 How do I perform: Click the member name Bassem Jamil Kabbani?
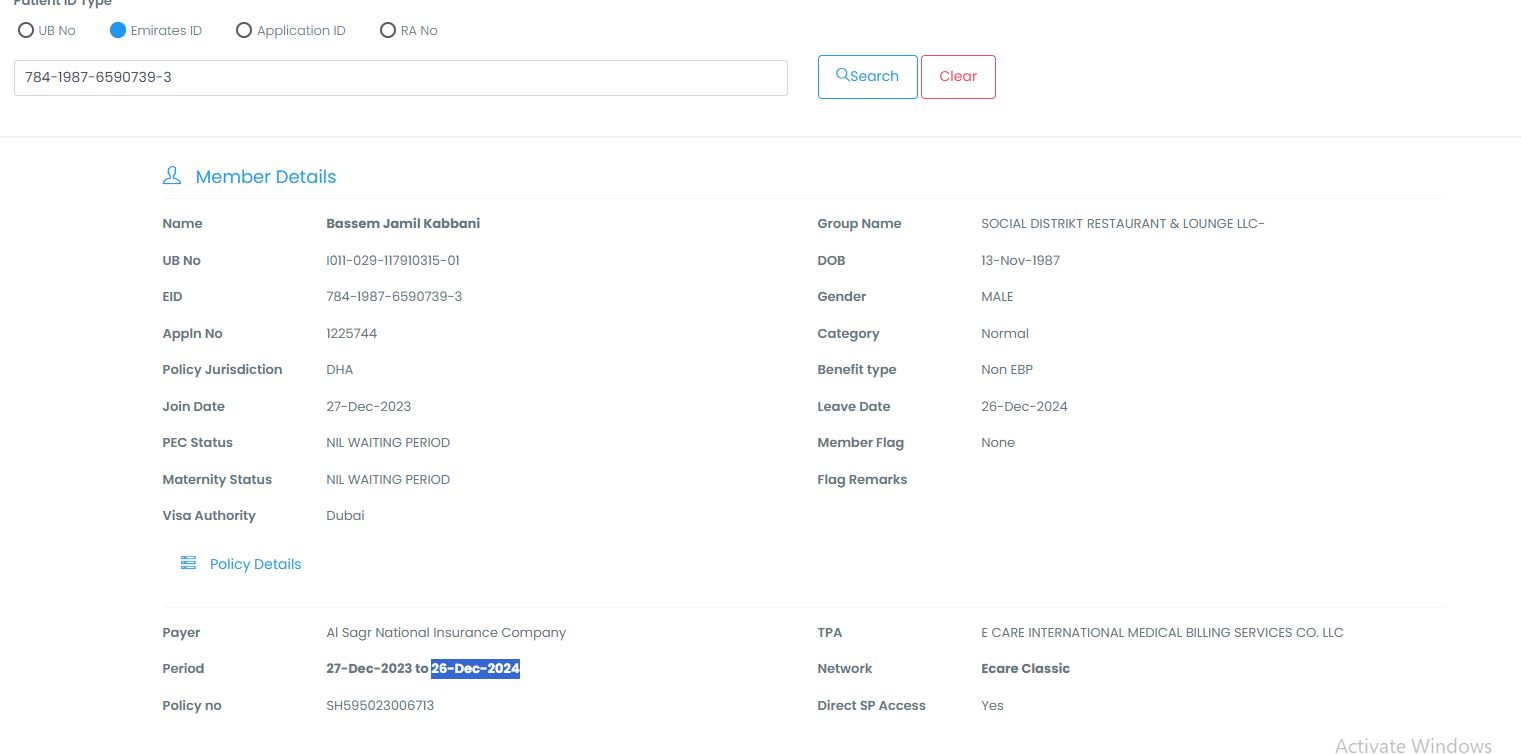click(x=403, y=223)
